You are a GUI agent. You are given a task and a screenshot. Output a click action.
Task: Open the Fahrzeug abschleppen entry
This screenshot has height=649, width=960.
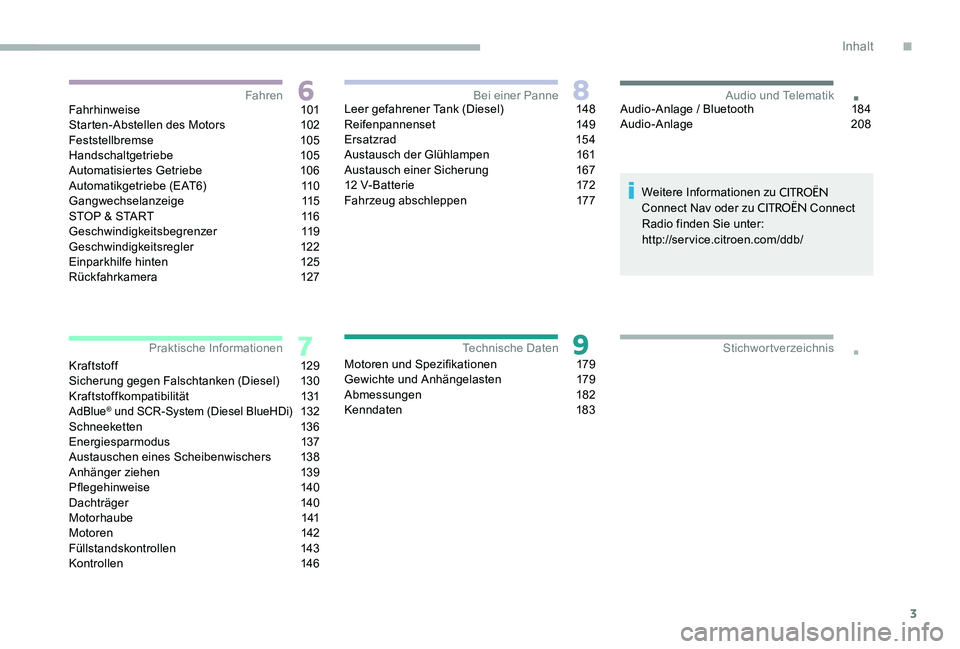click(x=470, y=201)
